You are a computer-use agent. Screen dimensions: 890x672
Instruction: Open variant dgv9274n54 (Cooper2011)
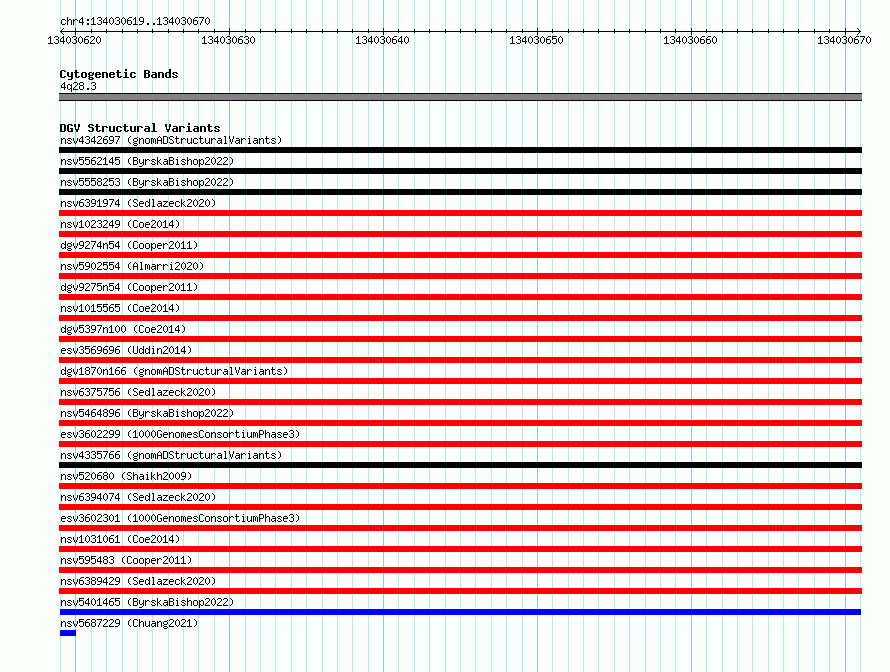point(129,245)
